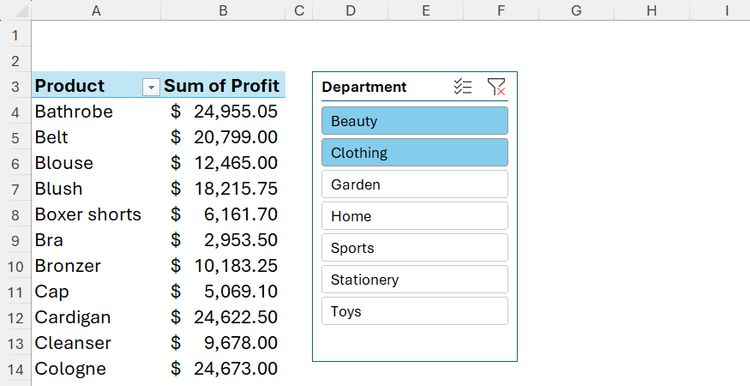Image resolution: width=750 pixels, height=386 pixels.
Task: Open the Product filter dropdown arrow
Action: (x=151, y=88)
